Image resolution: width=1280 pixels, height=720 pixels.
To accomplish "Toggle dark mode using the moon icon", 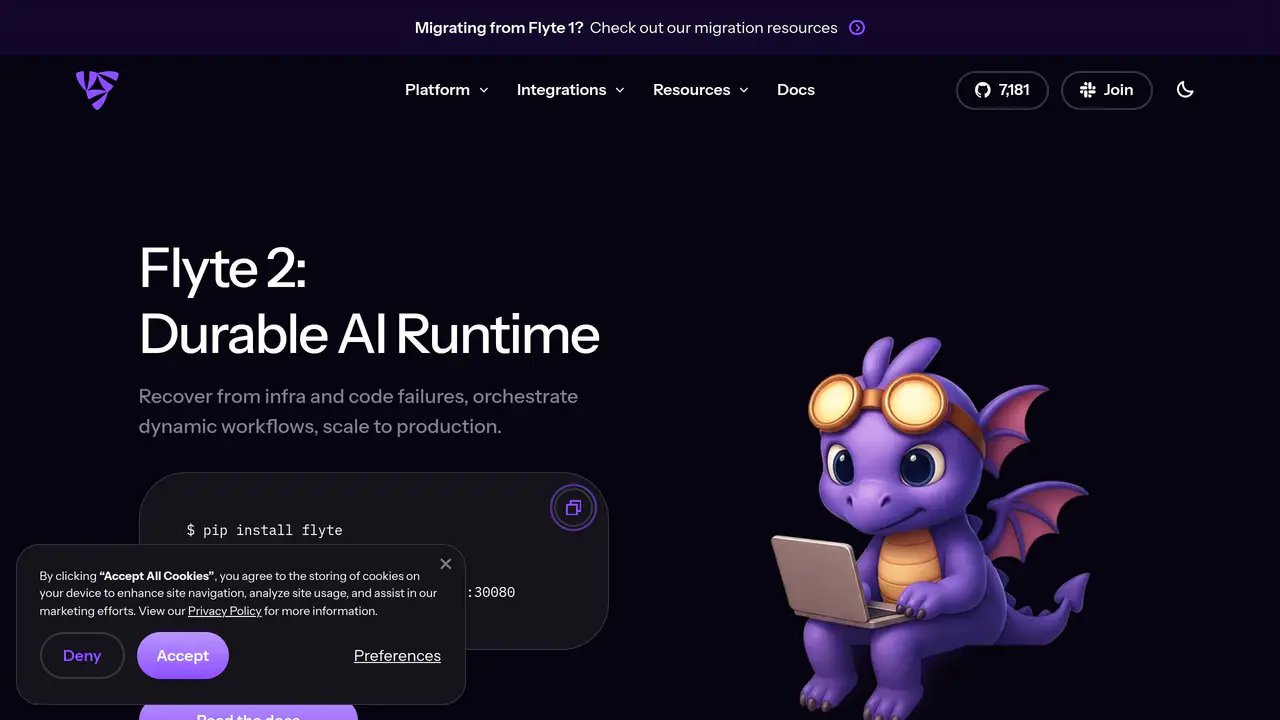I will (1185, 90).
